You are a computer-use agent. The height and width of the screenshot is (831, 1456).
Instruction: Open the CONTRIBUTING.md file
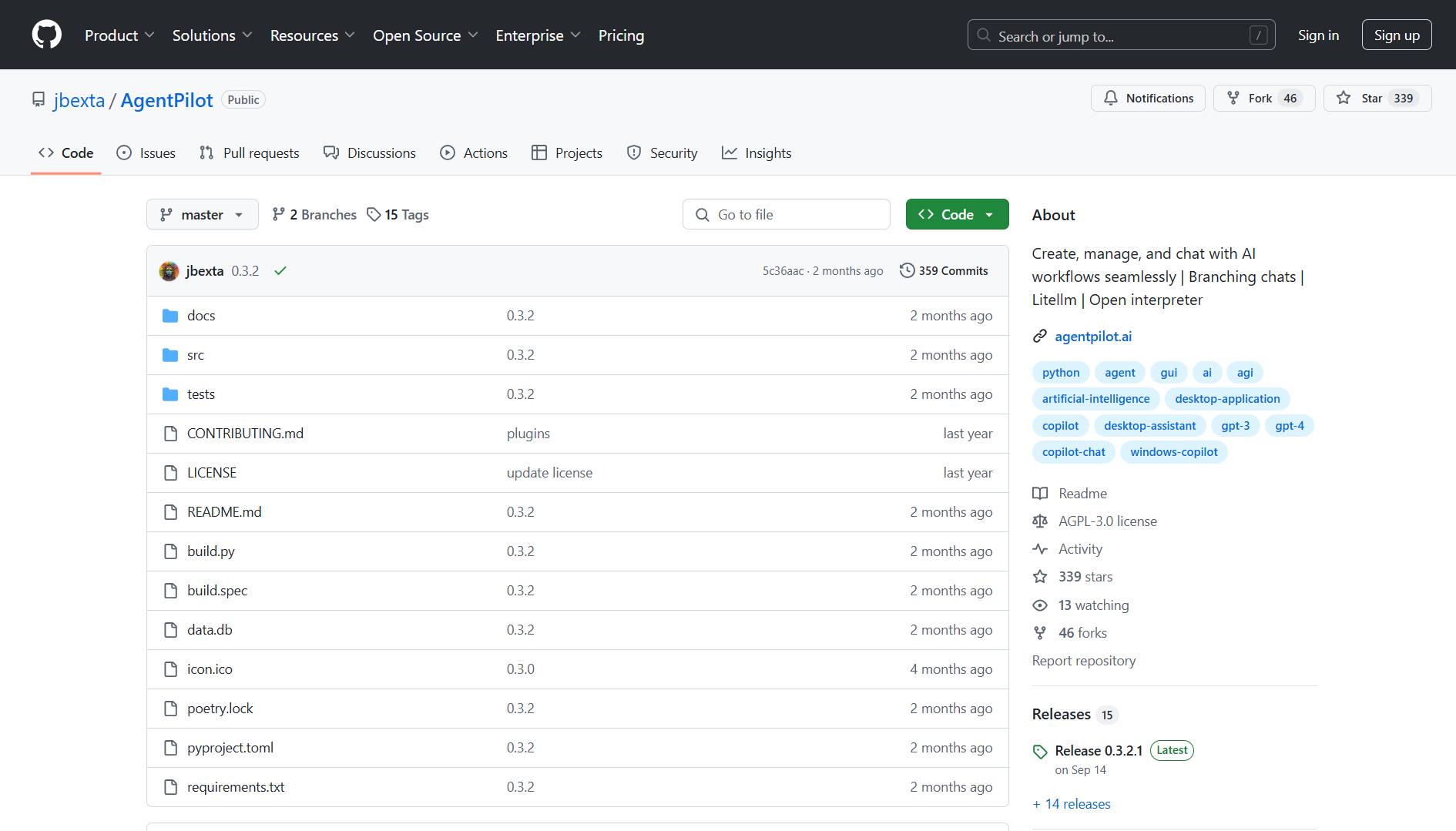(x=245, y=434)
